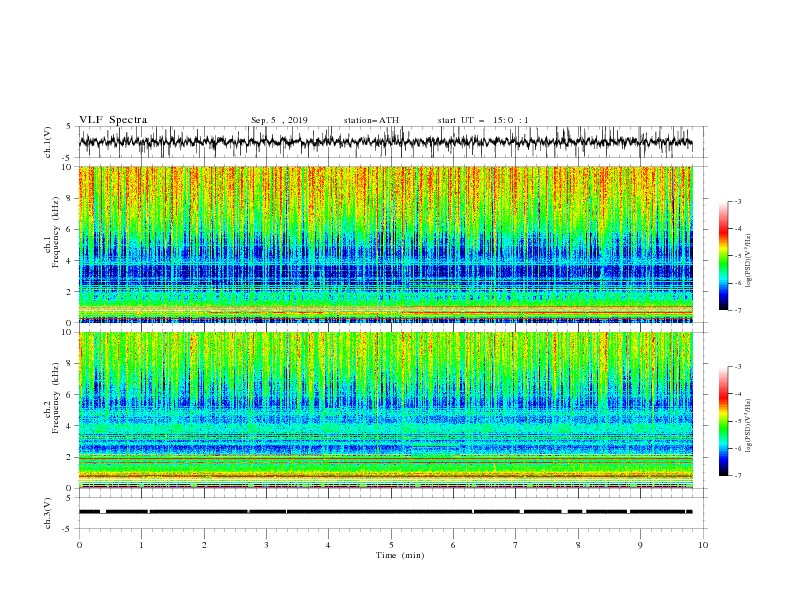792x612 pixels.
Task: Click the ch.1 Frequency (kHz) axis label
Action: pos(52,232)
